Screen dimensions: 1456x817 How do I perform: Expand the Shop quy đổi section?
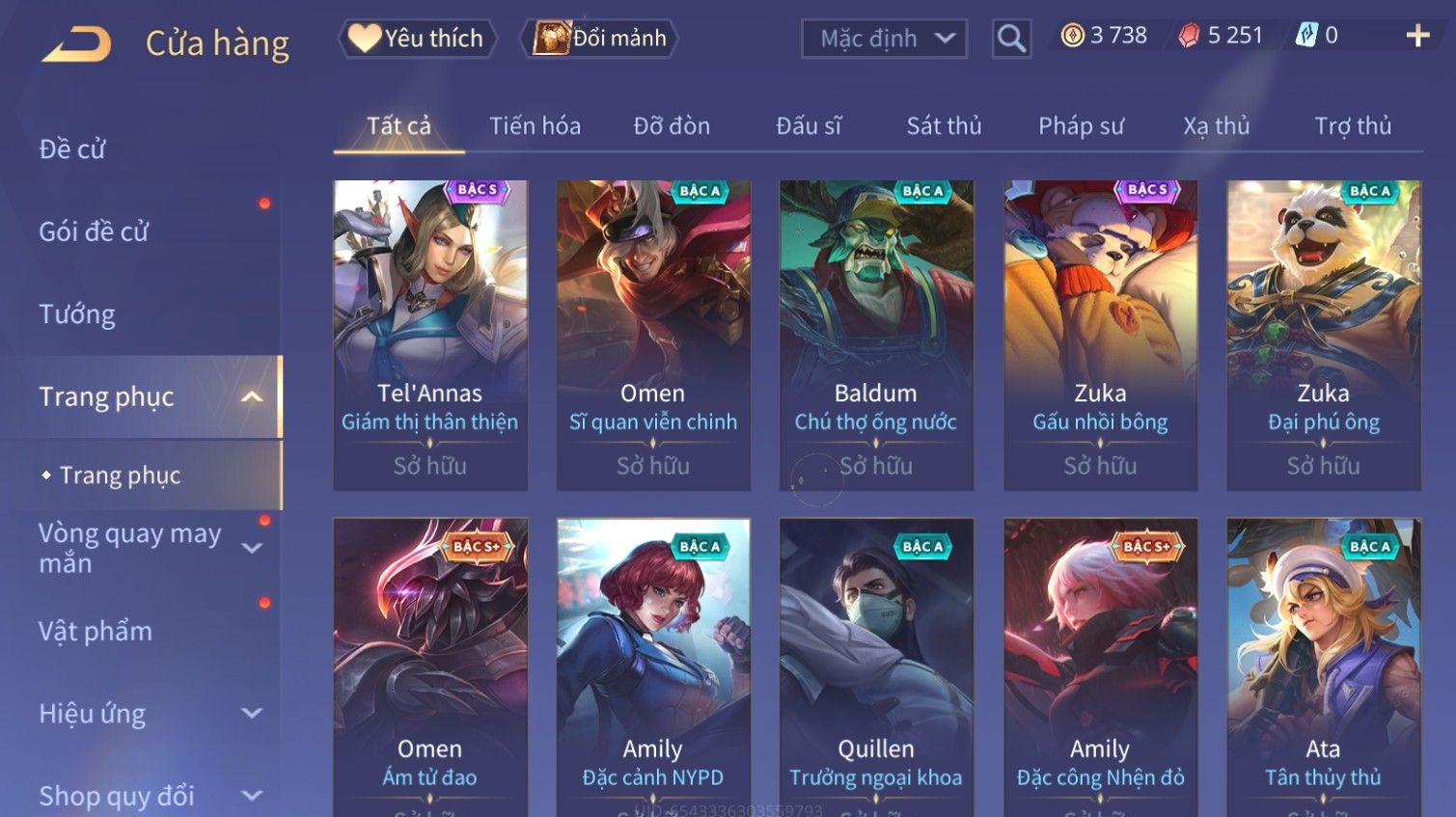(252, 796)
